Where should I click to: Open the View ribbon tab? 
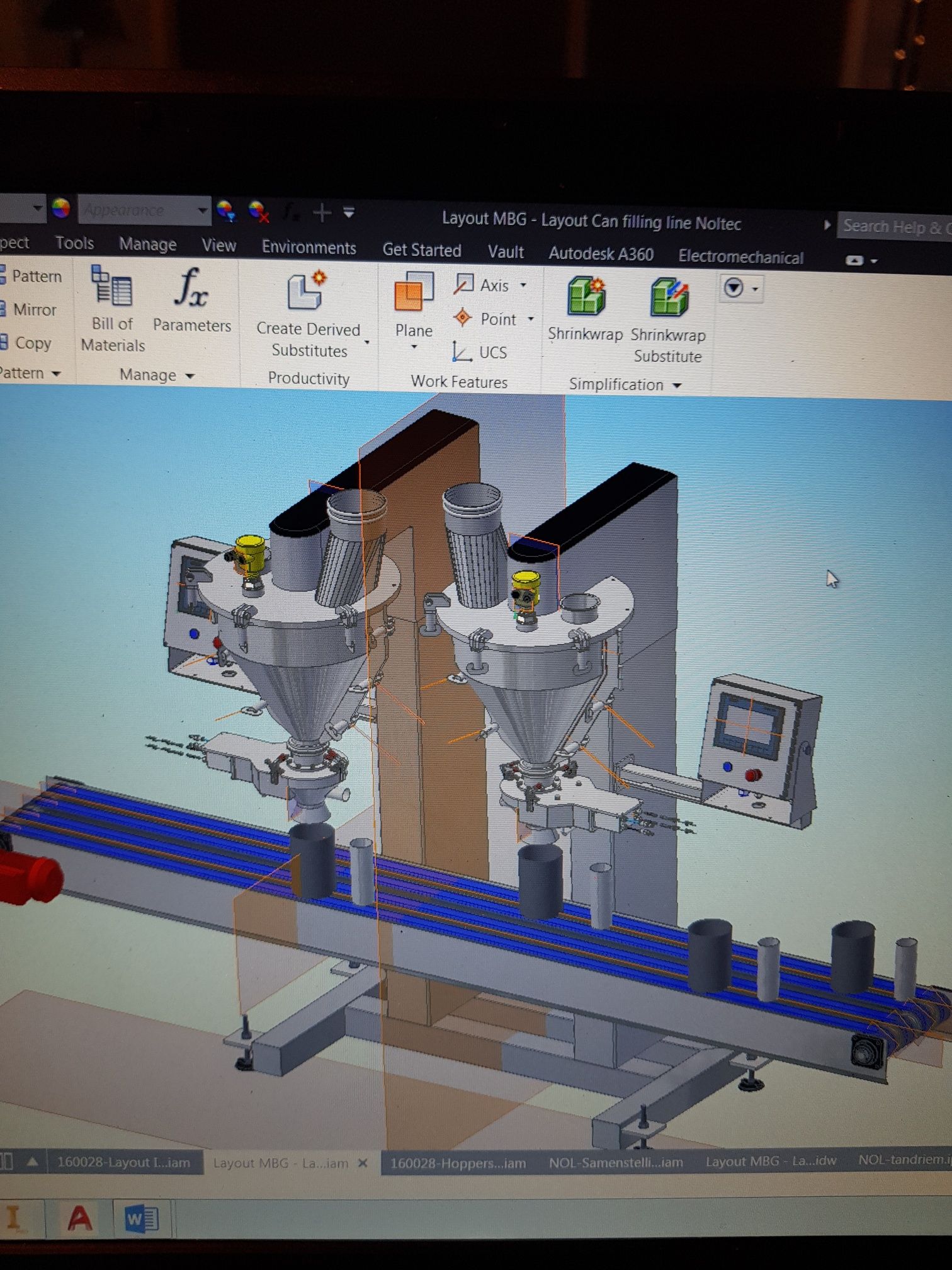coord(218,246)
